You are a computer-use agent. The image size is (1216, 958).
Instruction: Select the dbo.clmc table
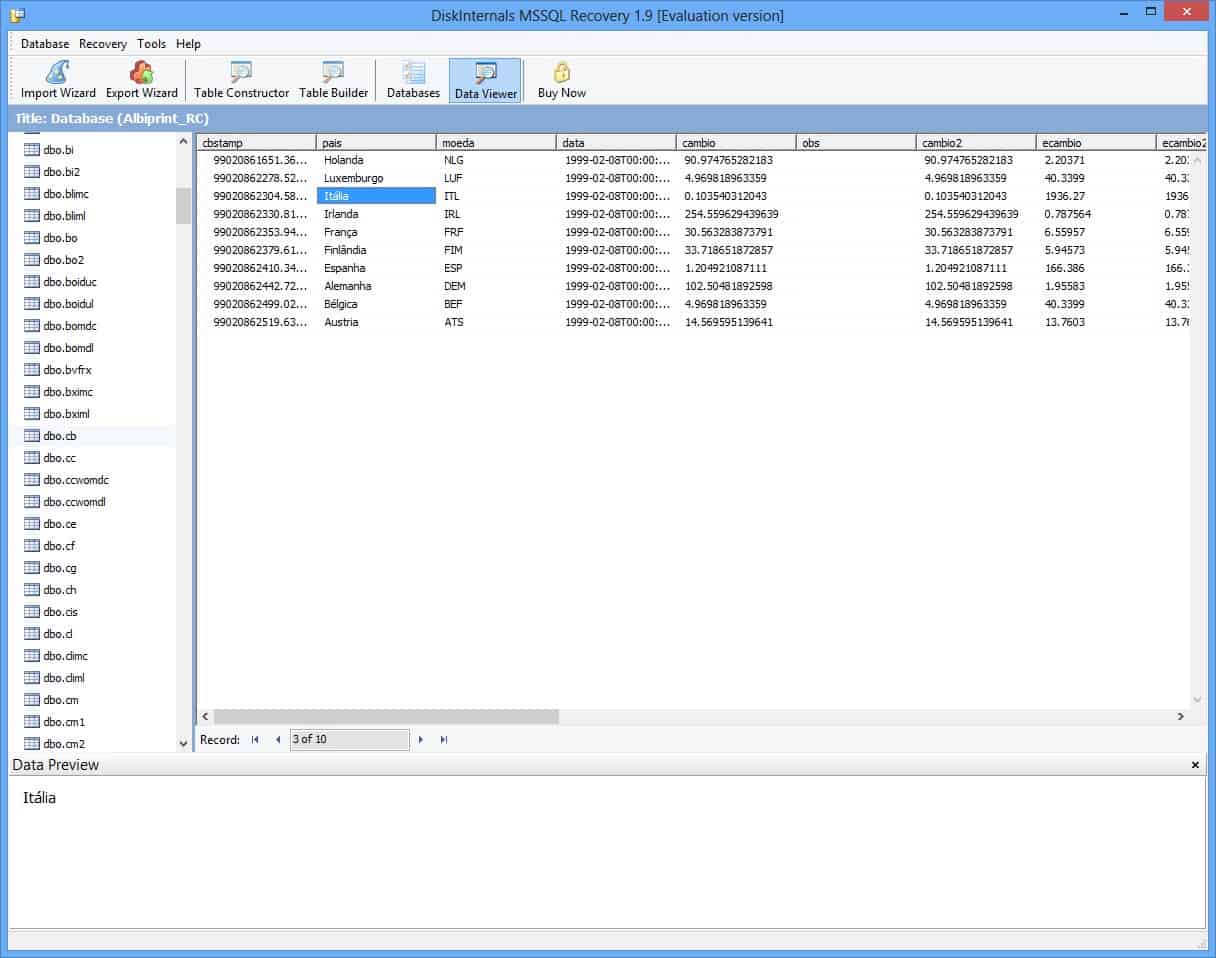[66, 656]
